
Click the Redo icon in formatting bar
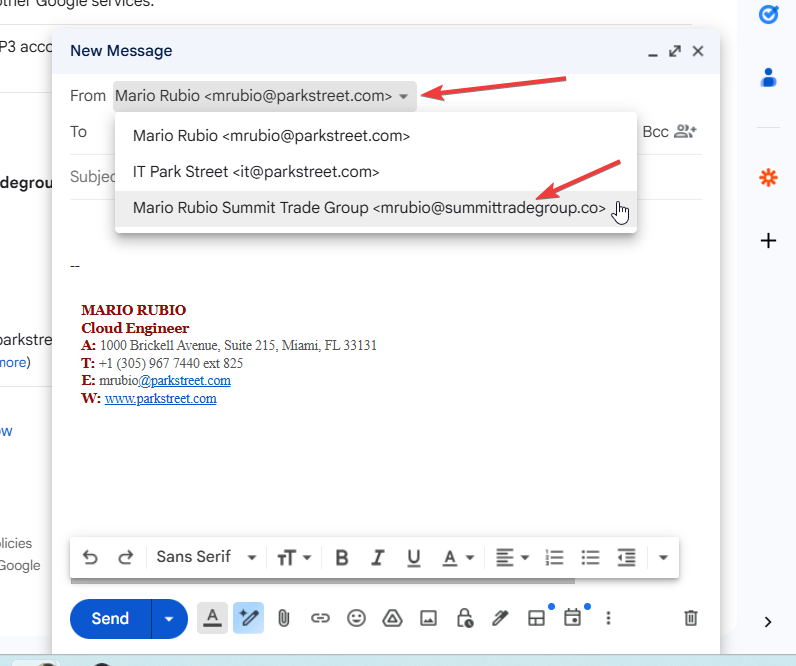(125, 557)
